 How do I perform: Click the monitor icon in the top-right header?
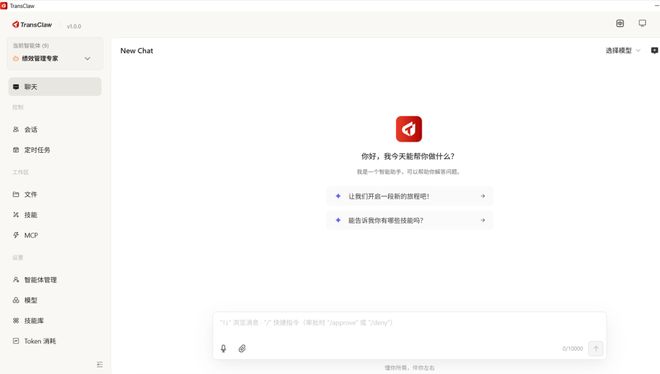click(642, 23)
